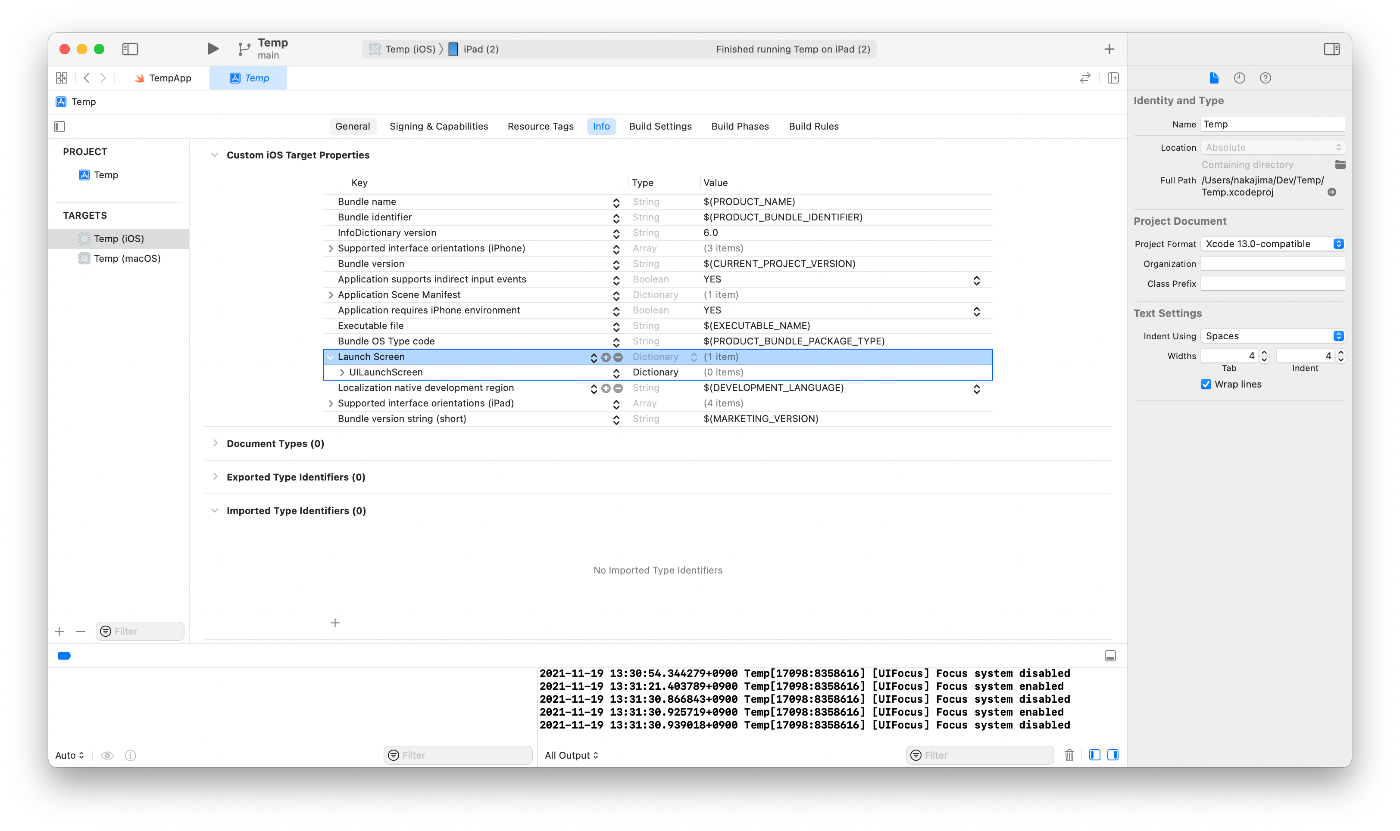
Task: Click the editor review swap arrows icon
Action: click(1085, 78)
